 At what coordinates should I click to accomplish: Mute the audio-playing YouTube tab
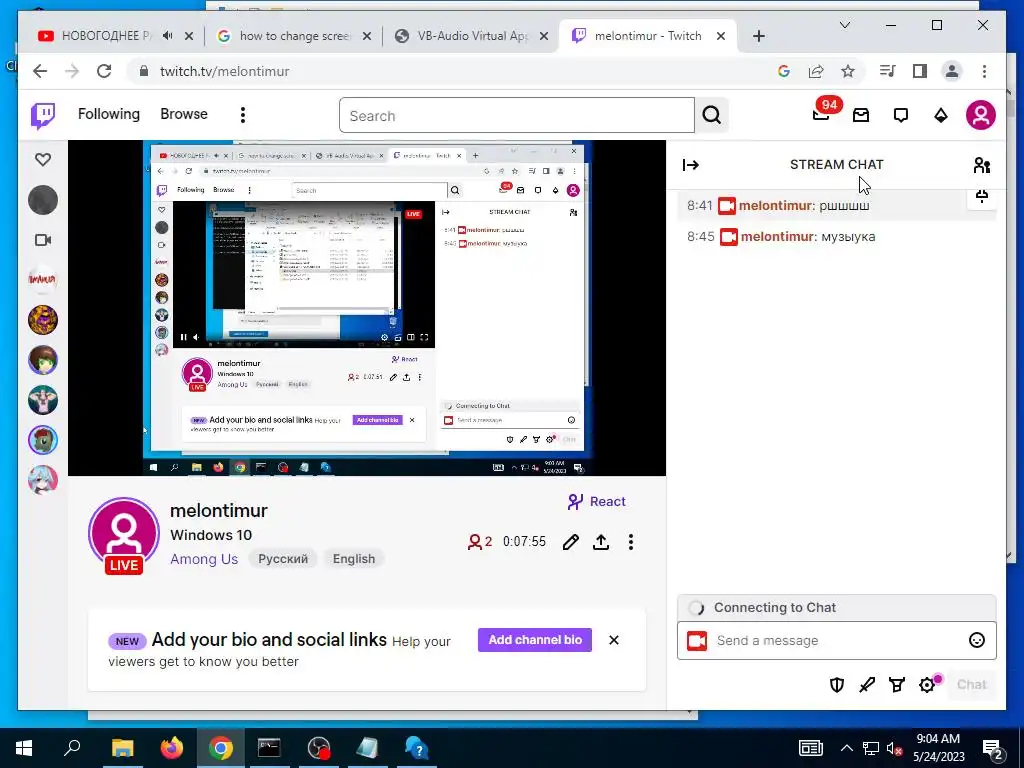pos(168,36)
